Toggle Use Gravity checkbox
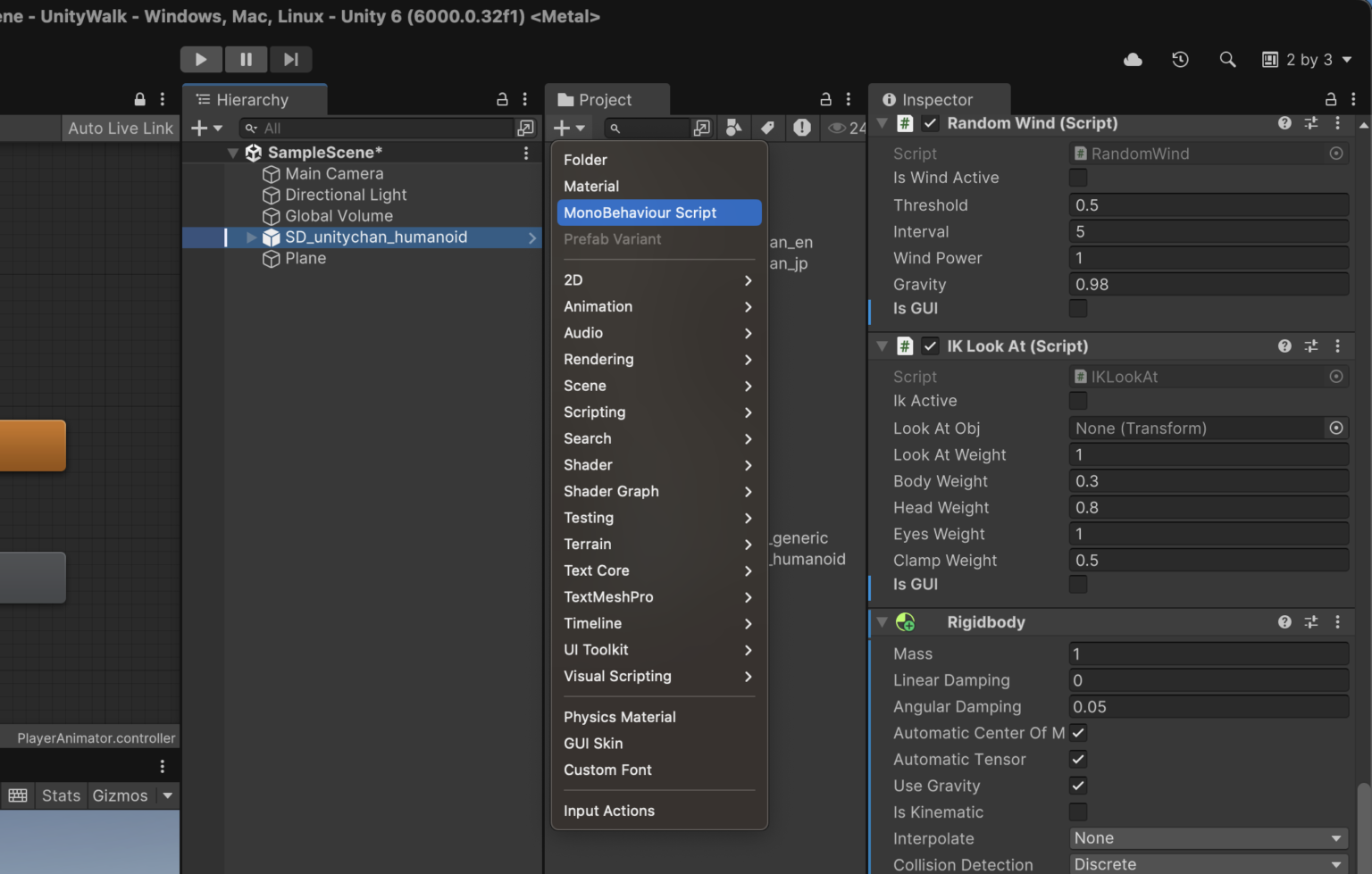1372x874 pixels. click(1078, 786)
